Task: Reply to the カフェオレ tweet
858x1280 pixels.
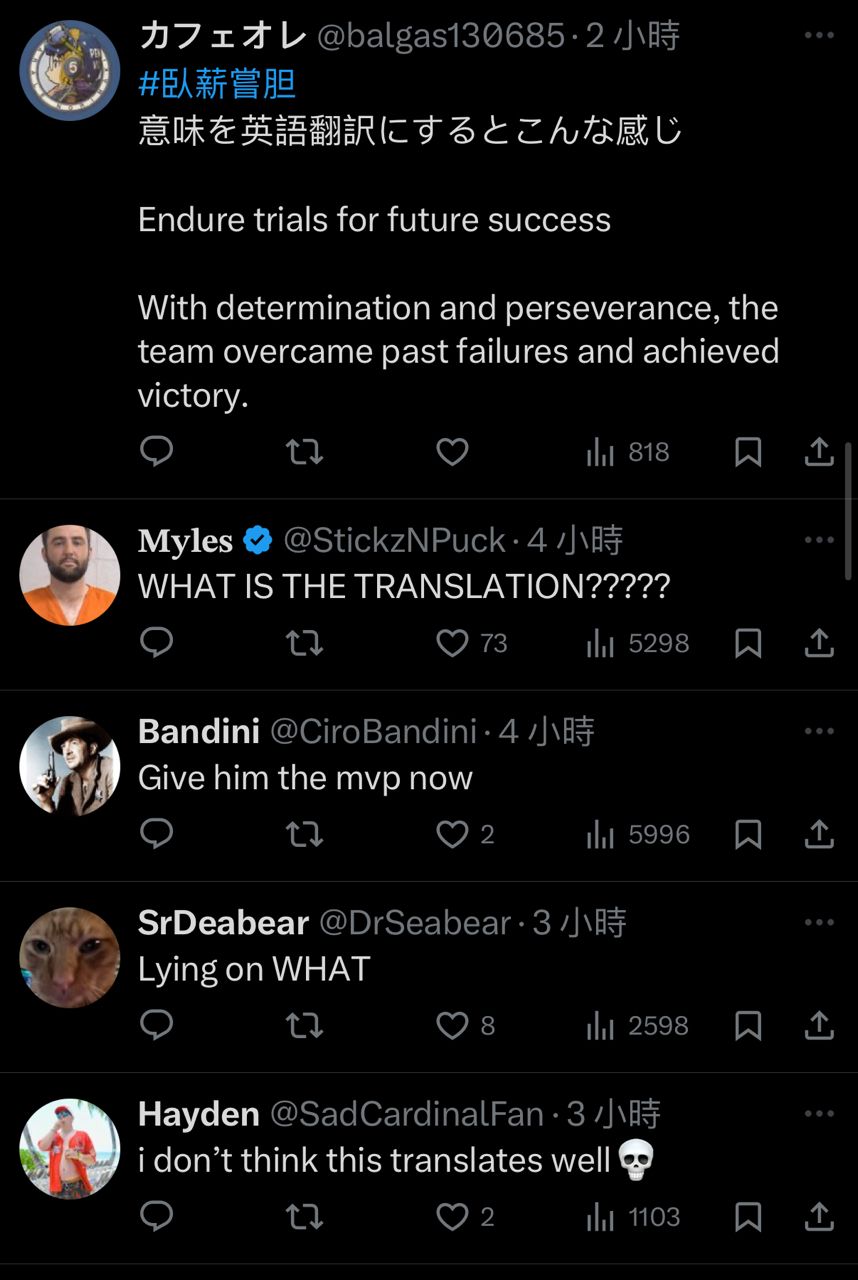Action: (156, 452)
